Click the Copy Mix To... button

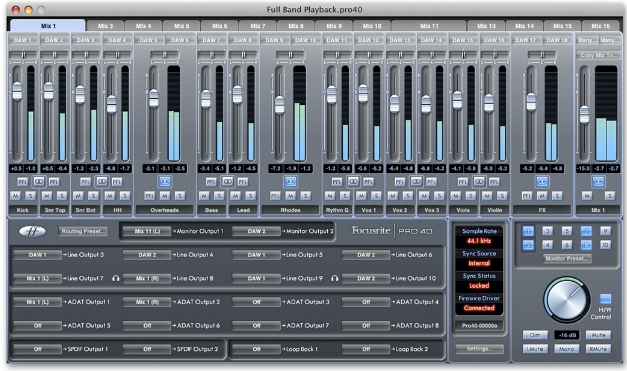pos(598,55)
